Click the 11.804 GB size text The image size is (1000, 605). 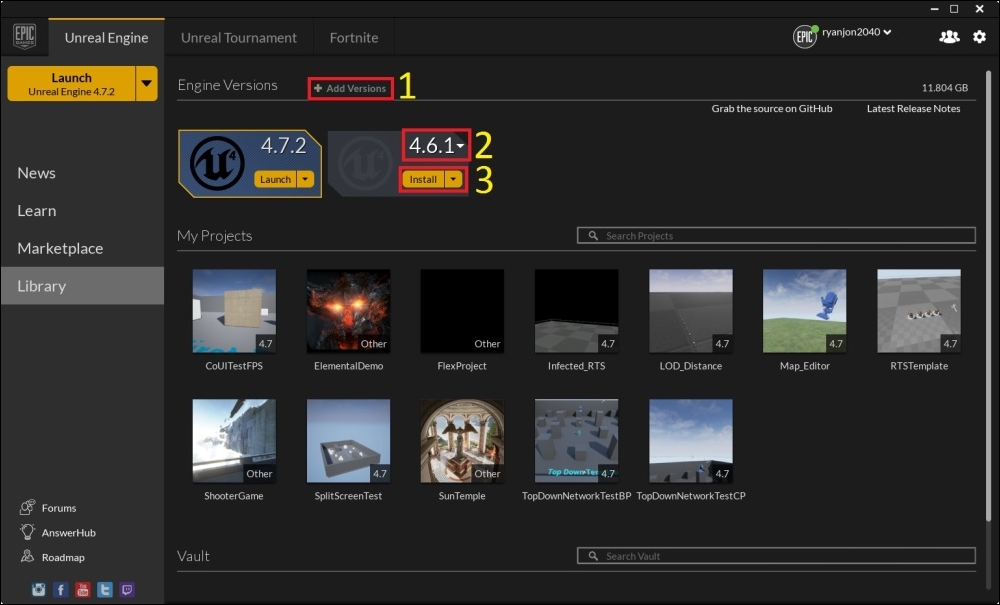pyautogui.click(x=945, y=88)
